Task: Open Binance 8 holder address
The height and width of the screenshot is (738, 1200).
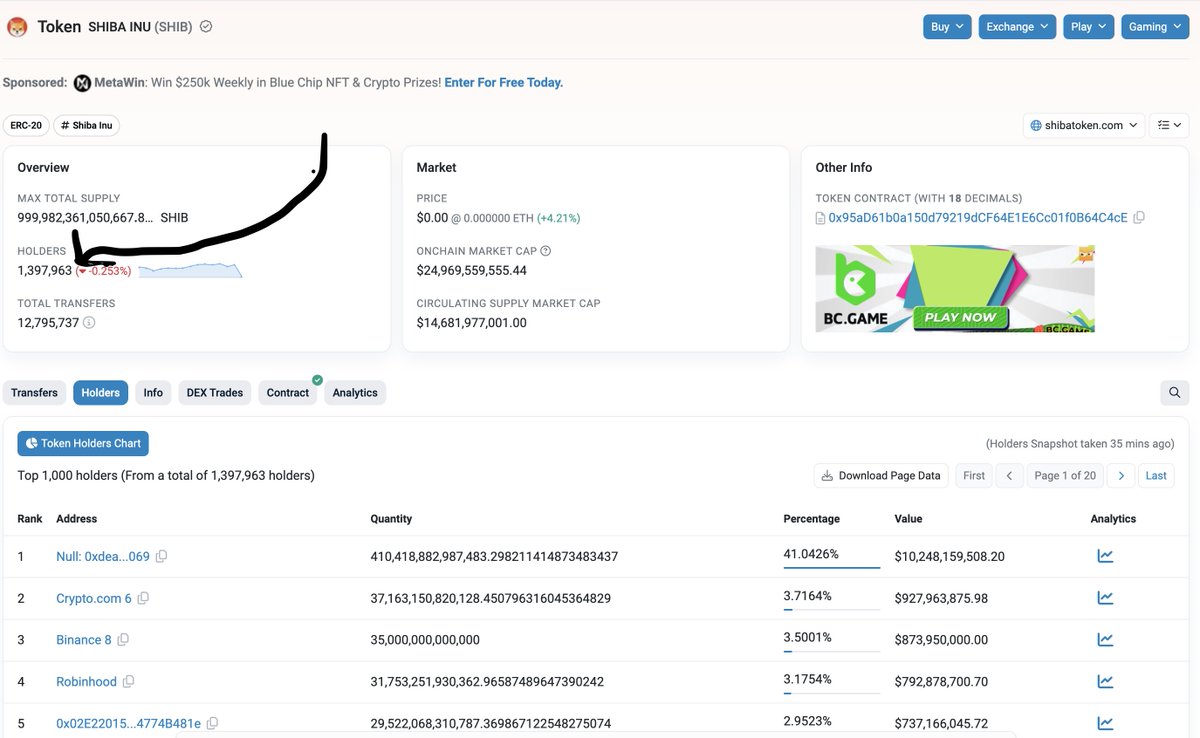Action: pyautogui.click(x=84, y=640)
